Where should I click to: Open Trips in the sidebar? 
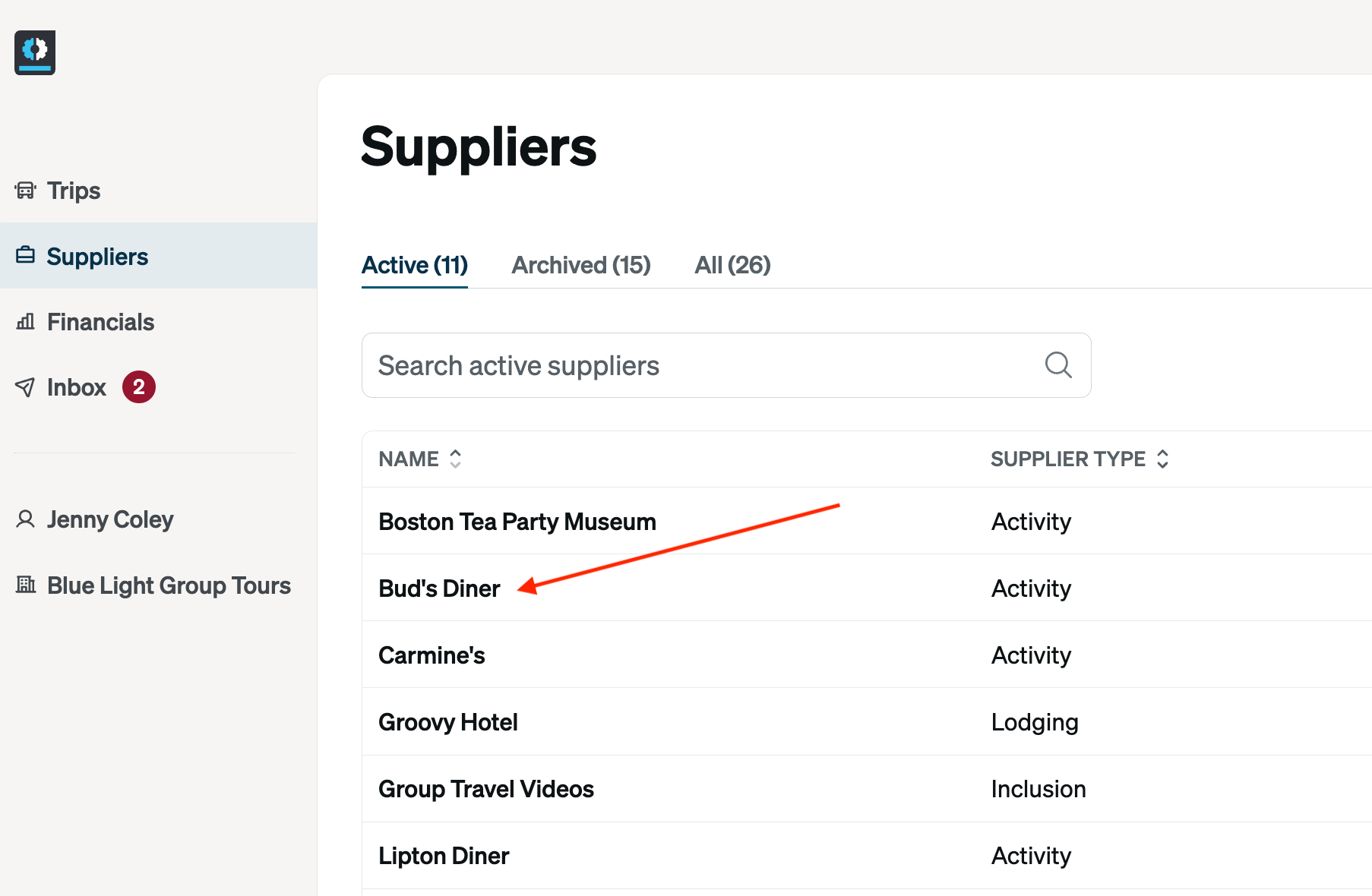pyautogui.click(x=74, y=191)
